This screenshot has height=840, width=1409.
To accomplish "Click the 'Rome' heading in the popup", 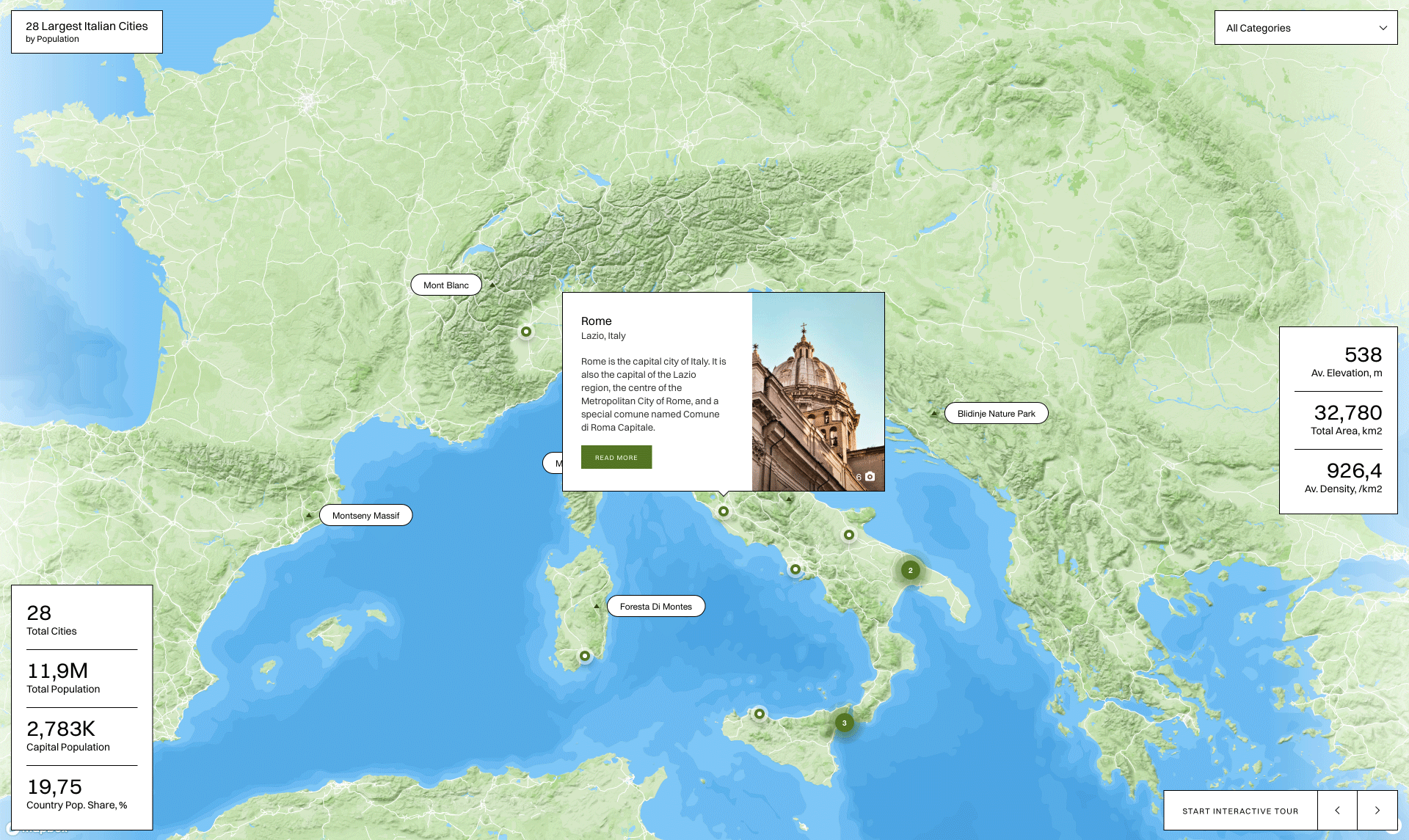I will coord(597,321).
